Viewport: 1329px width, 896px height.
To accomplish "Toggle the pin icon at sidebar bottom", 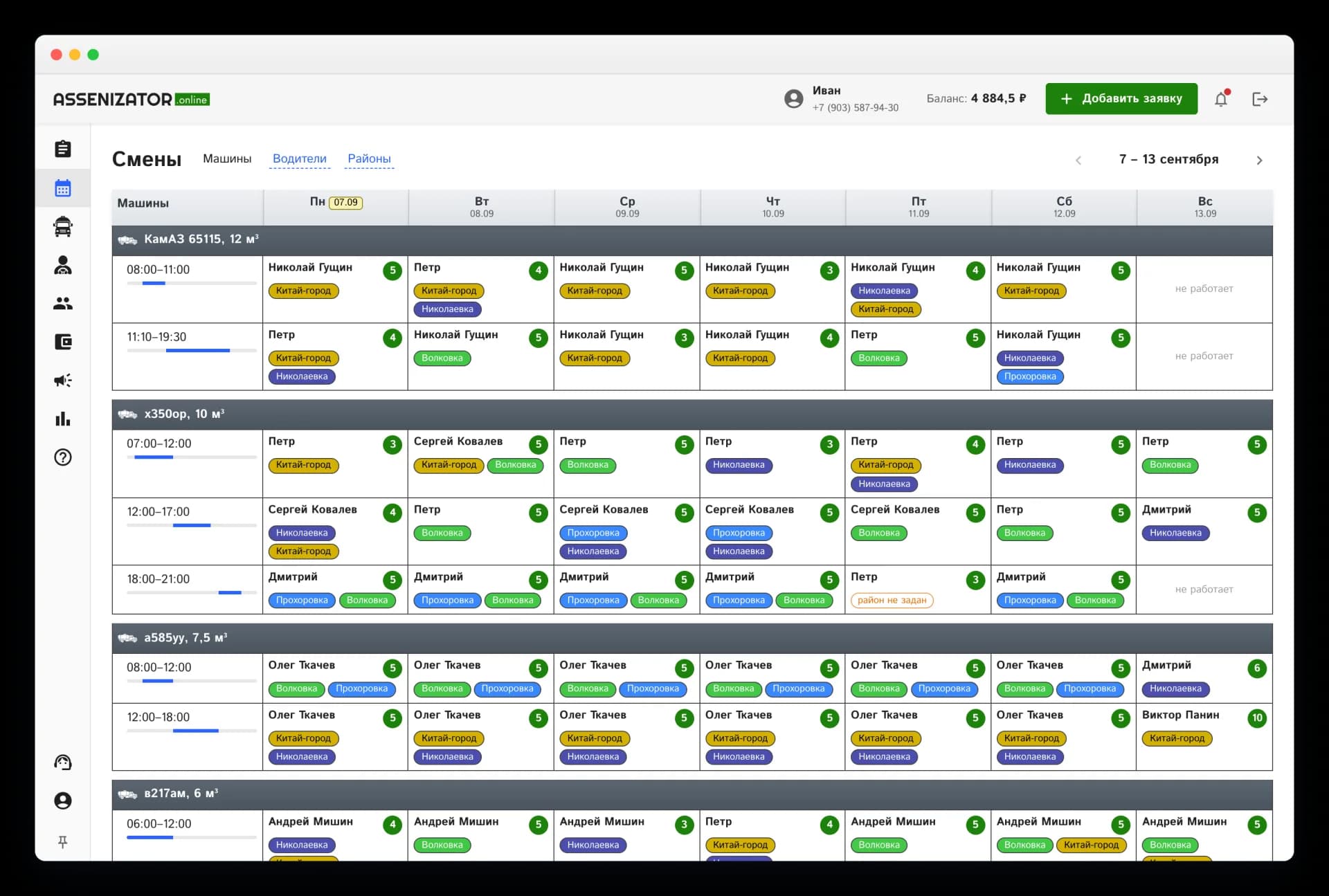I will pyautogui.click(x=63, y=841).
